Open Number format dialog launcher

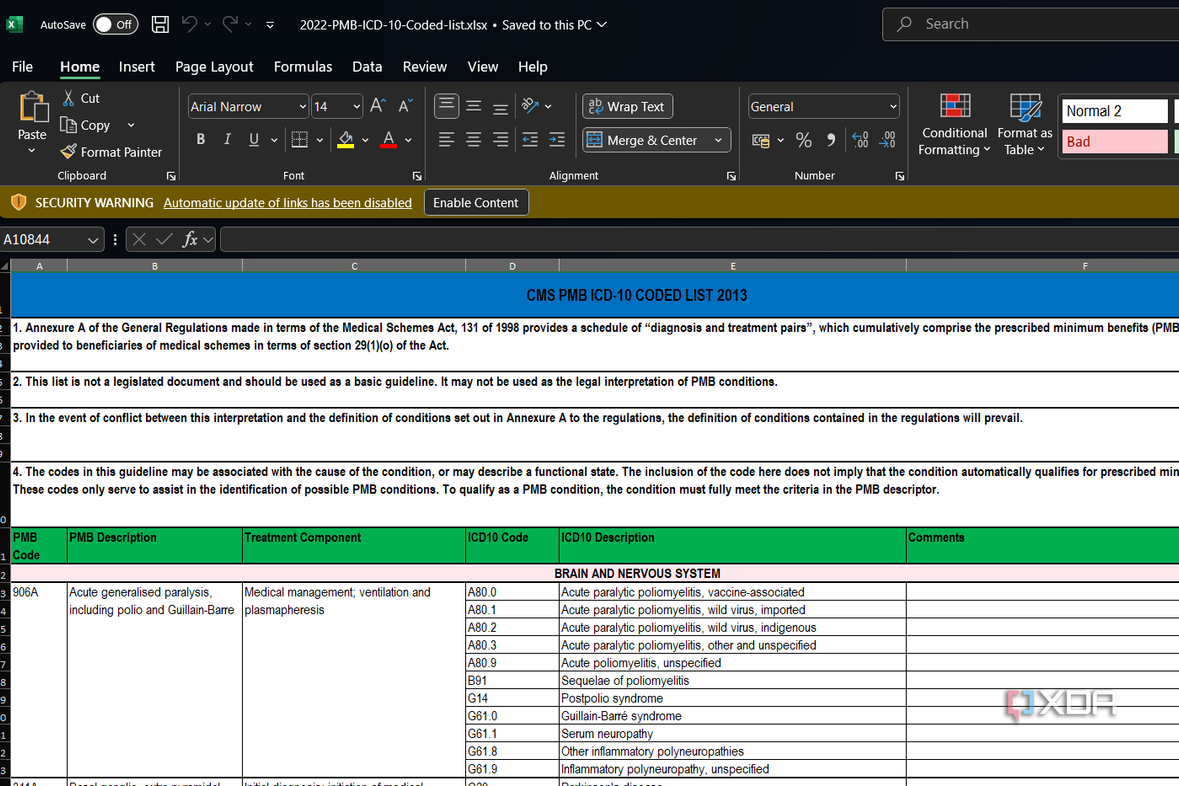[x=899, y=176]
